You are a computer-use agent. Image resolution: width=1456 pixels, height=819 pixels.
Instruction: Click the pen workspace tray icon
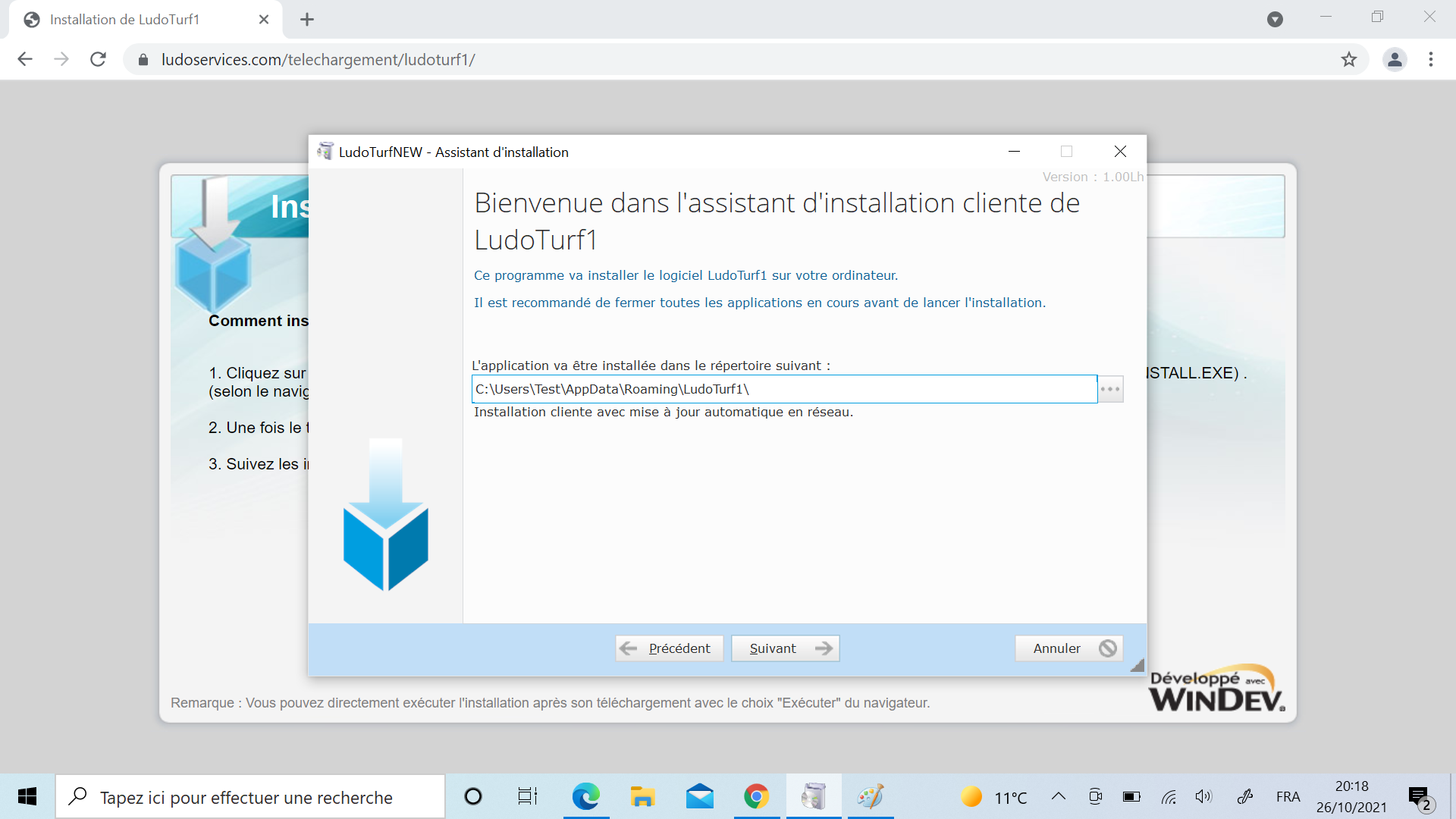pyautogui.click(x=1244, y=796)
